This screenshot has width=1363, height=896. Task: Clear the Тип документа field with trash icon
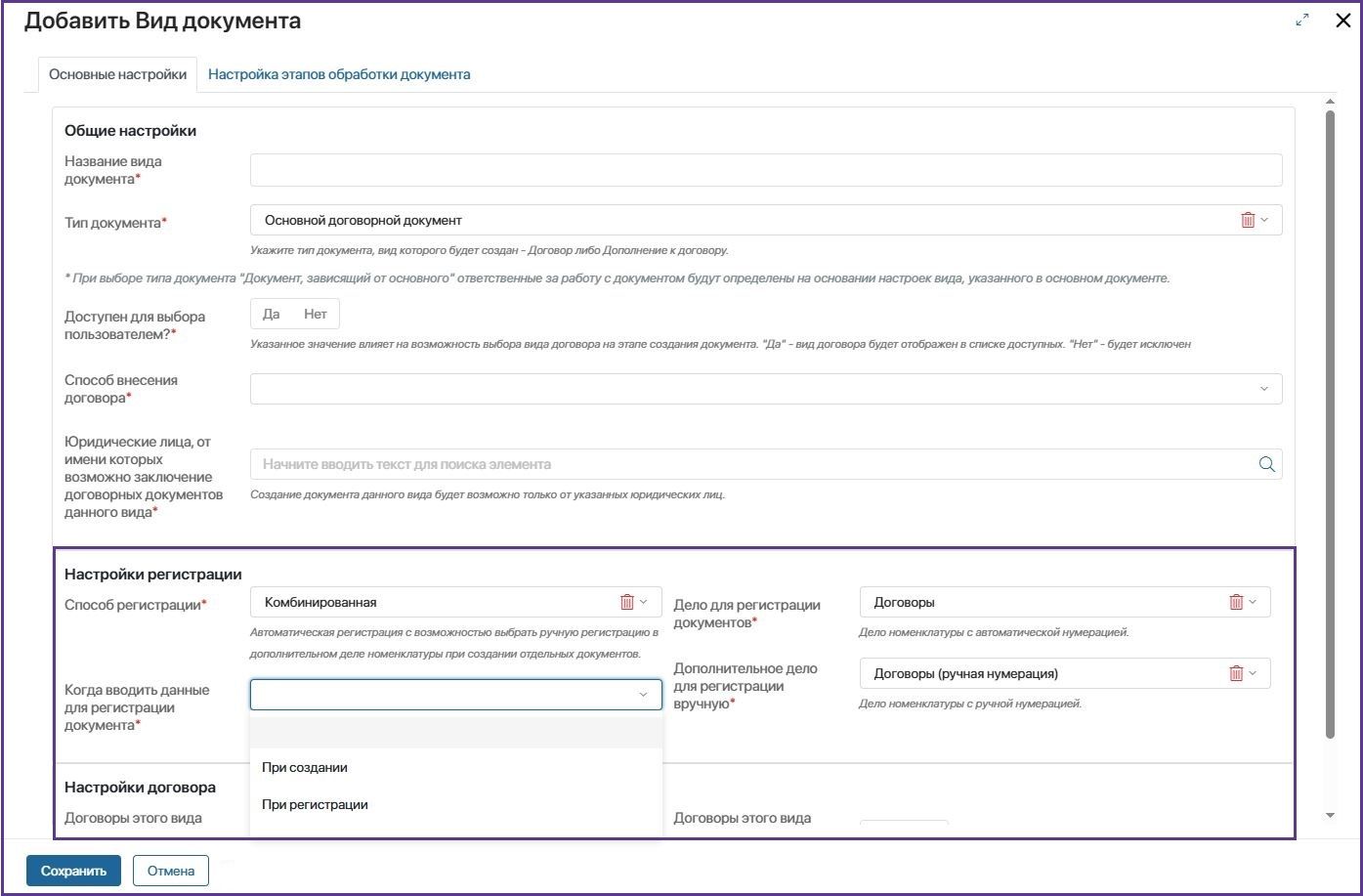tap(1248, 220)
